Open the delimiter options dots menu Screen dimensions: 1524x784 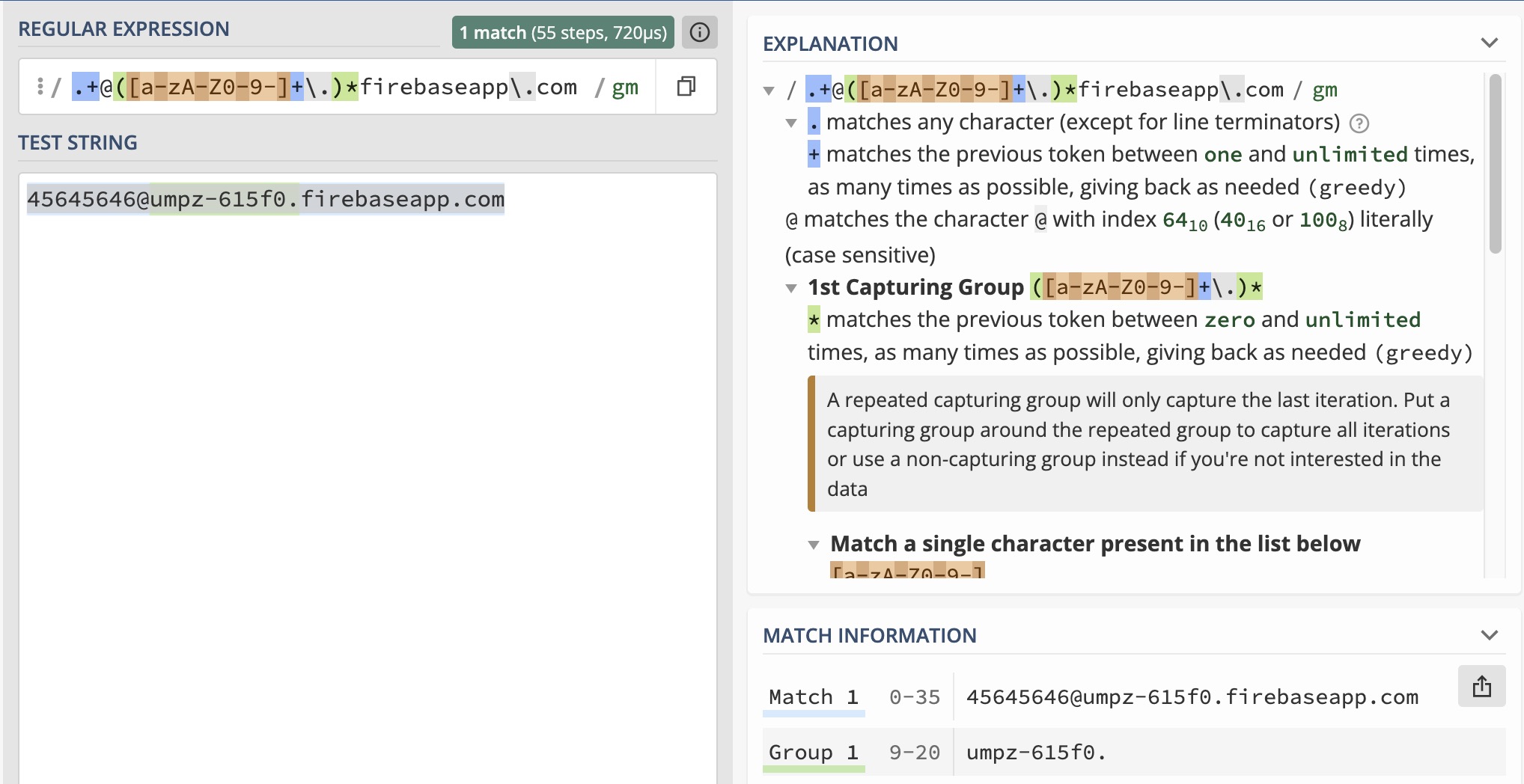click(x=40, y=87)
